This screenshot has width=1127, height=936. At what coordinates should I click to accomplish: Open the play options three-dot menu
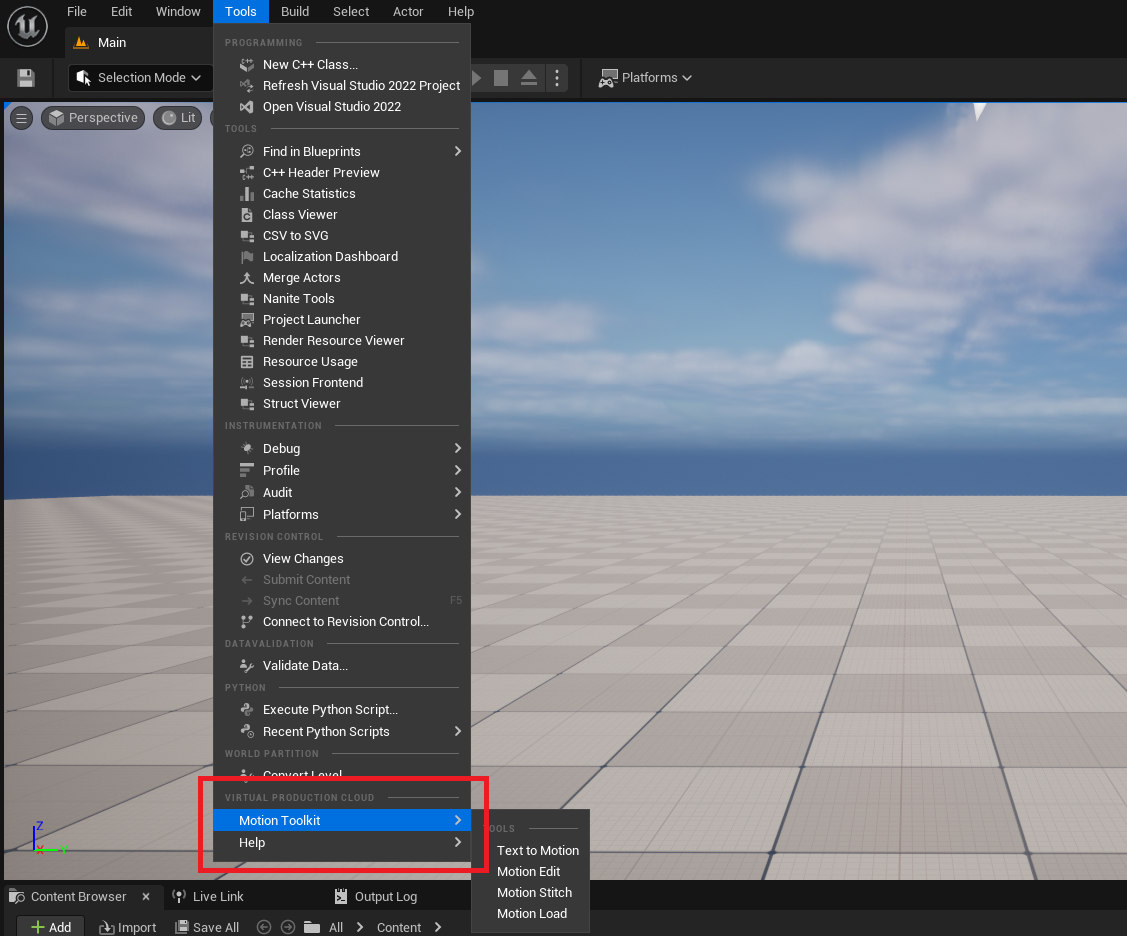tap(558, 78)
